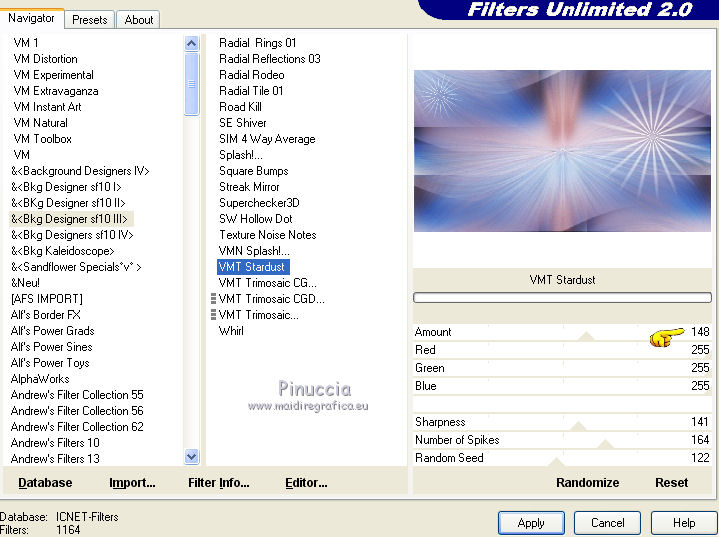Click the Blue slider row
The width and height of the screenshot is (719, 537).
click(562, 386)
